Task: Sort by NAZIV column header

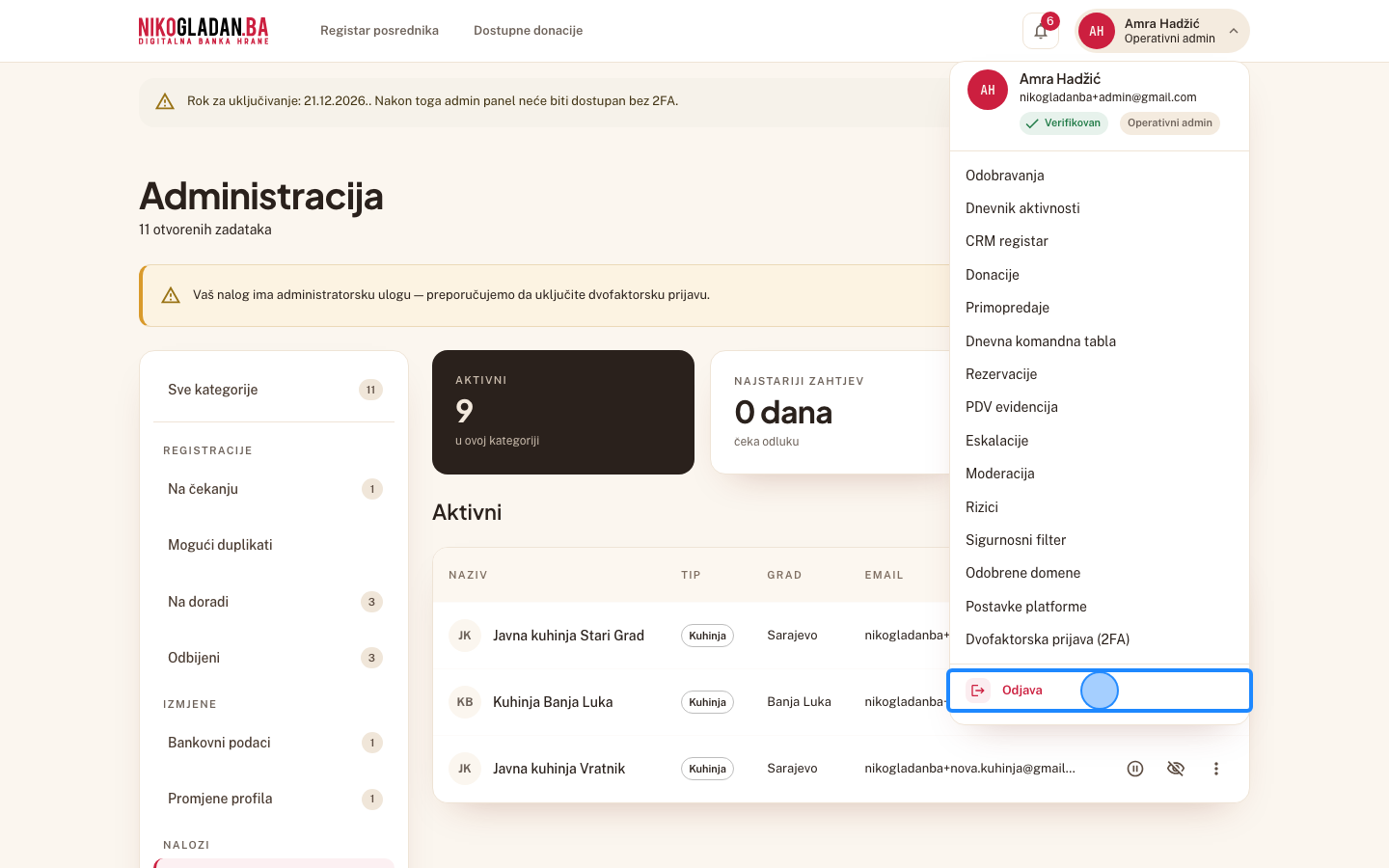Action: (x=468, y=575)
